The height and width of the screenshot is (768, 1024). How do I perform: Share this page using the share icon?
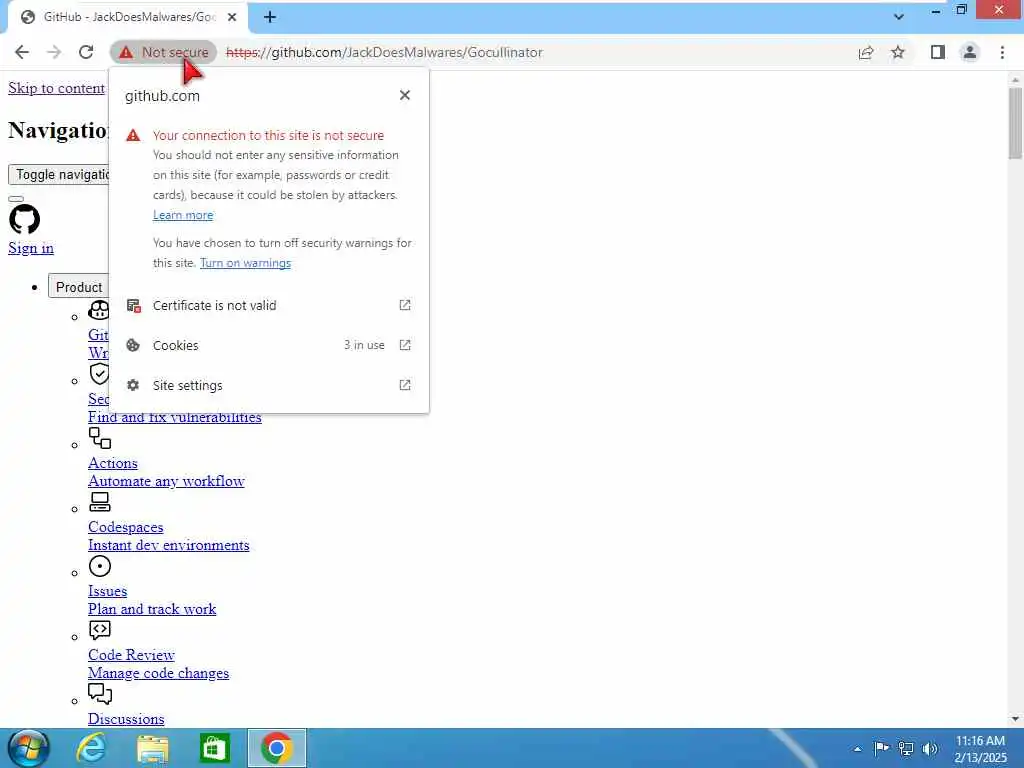click(x=866, y=52)
